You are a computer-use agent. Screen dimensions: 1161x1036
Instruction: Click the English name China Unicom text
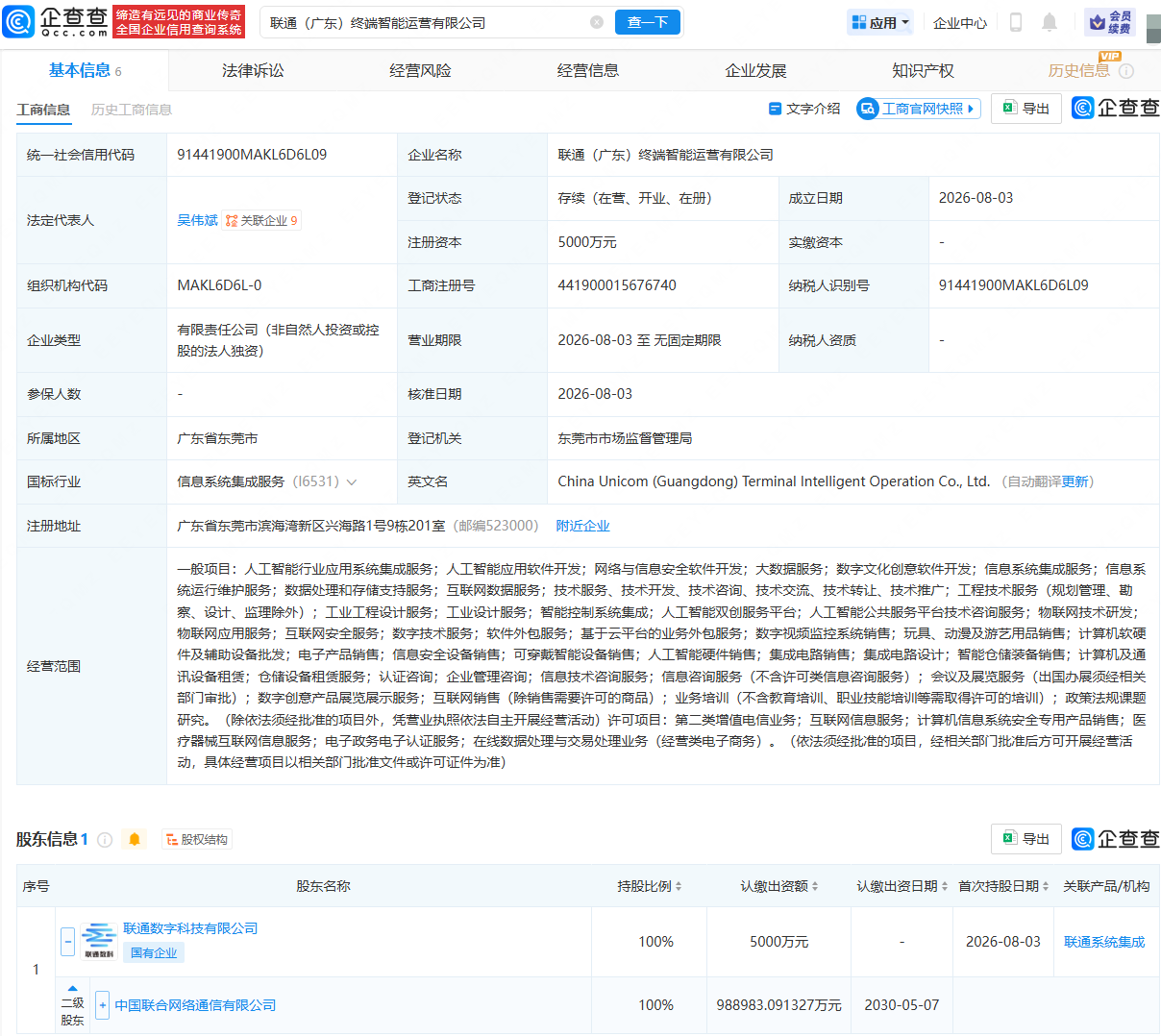pyautogui.click(x=774, y=481)
